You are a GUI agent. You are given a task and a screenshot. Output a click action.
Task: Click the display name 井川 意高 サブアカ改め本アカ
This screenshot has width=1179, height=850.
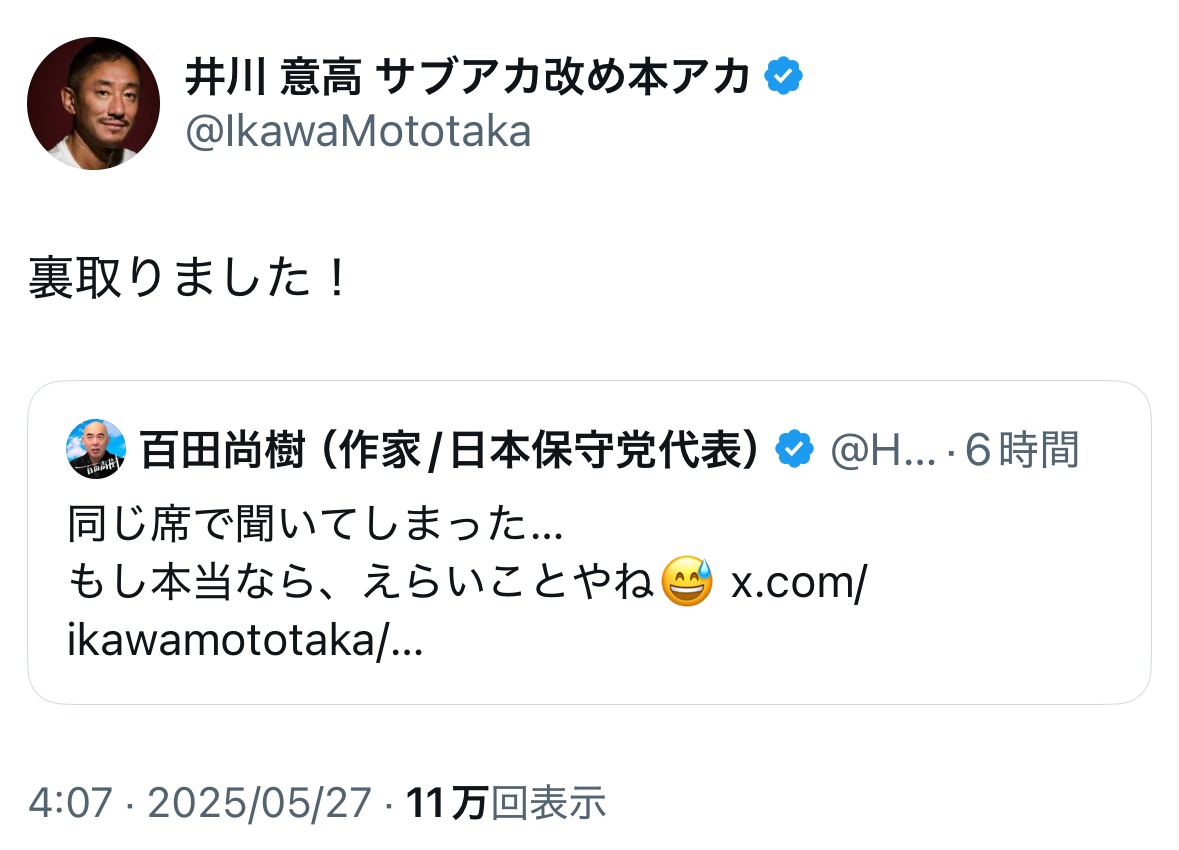[467, 78]
